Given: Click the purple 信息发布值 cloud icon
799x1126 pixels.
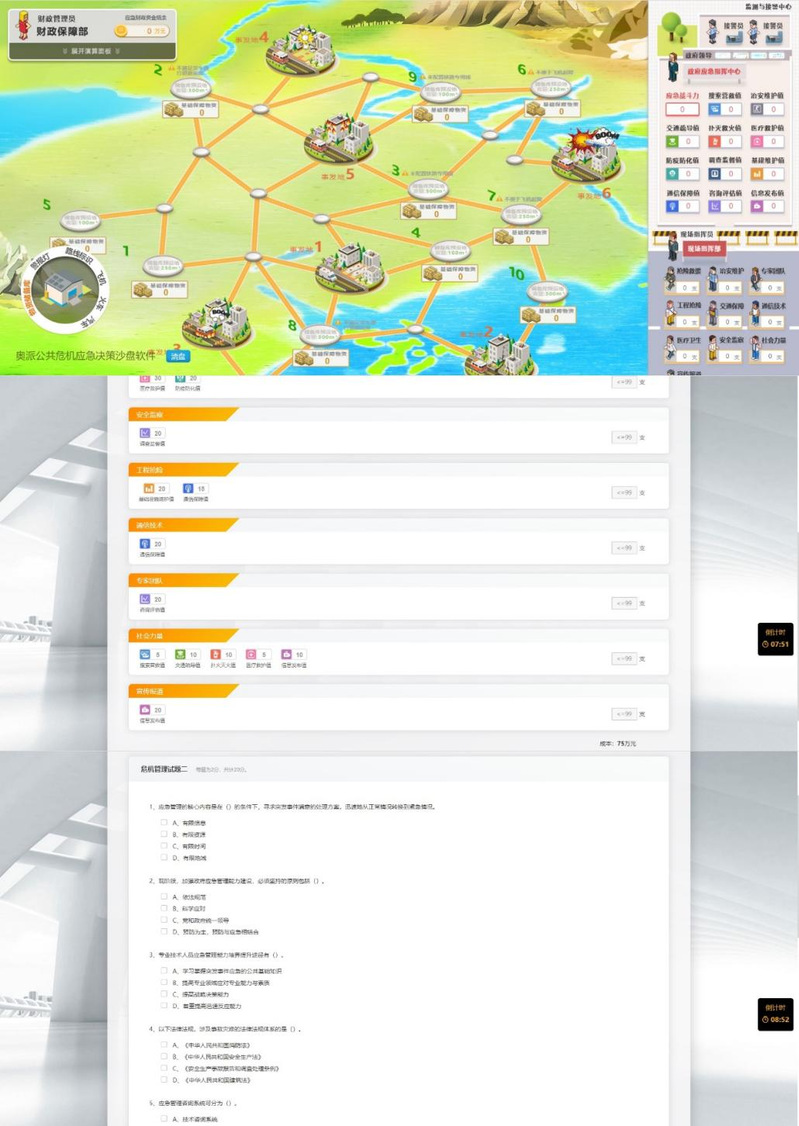Looking at the screenshot, I should 757,205.
